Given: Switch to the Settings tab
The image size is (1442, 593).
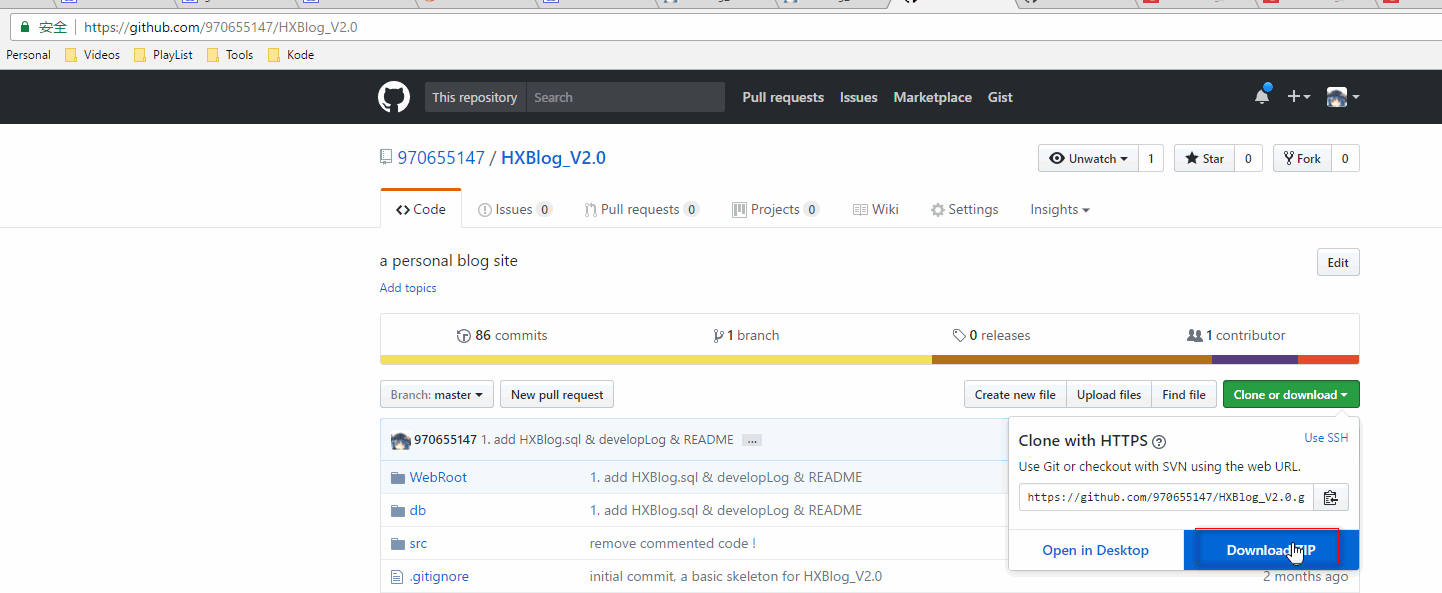Looking at the screenshot, I should click(x=964, y=209).
